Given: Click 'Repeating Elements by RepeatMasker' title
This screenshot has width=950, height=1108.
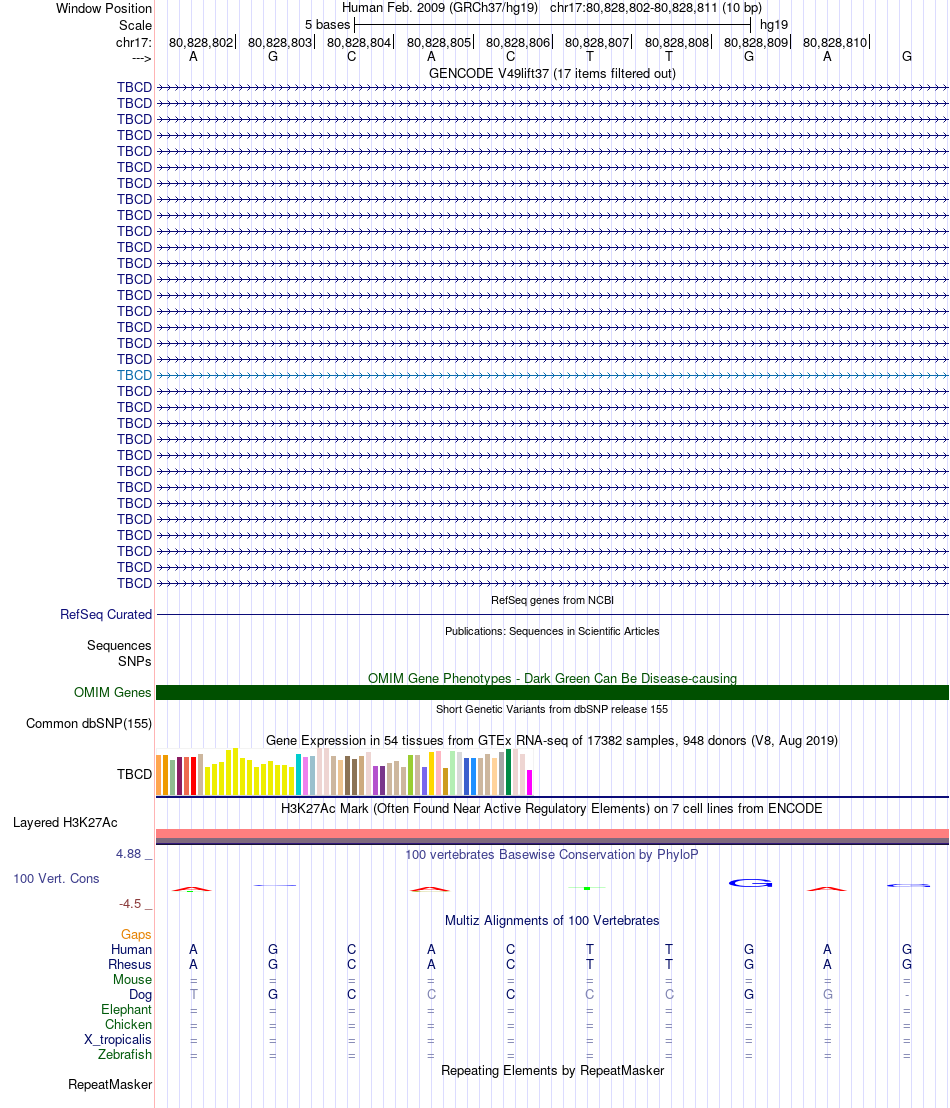Looking at the screenshot, I should [x=552, y=1071].
